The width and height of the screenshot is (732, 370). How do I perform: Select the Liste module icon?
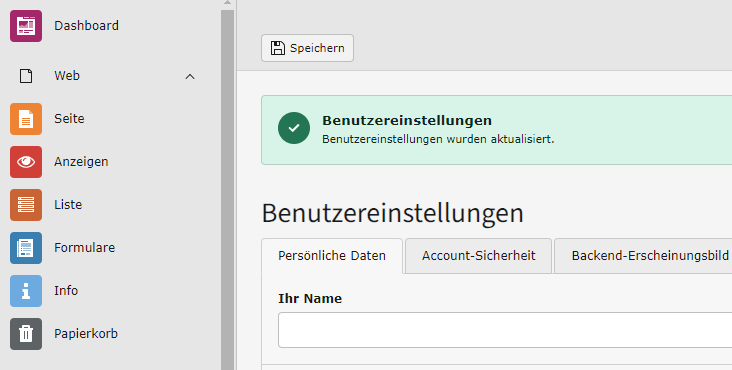[x=26, y=205]
